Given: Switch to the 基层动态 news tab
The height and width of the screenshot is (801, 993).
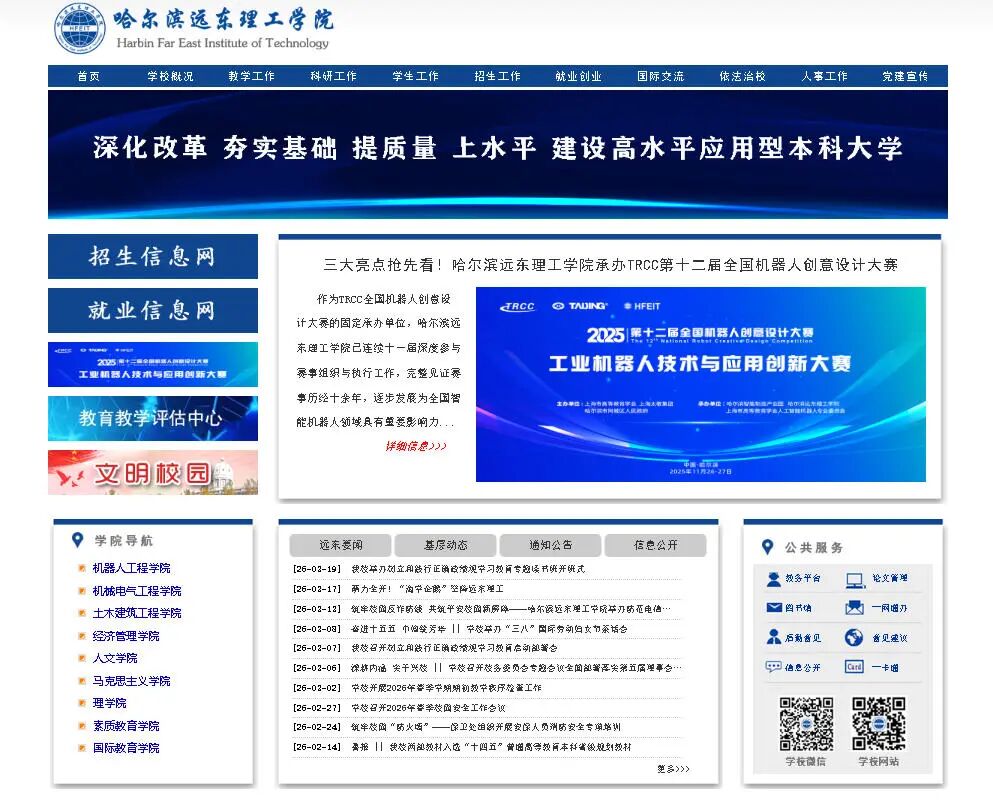Looking at the screenshot, I should [x=445, y=545].
